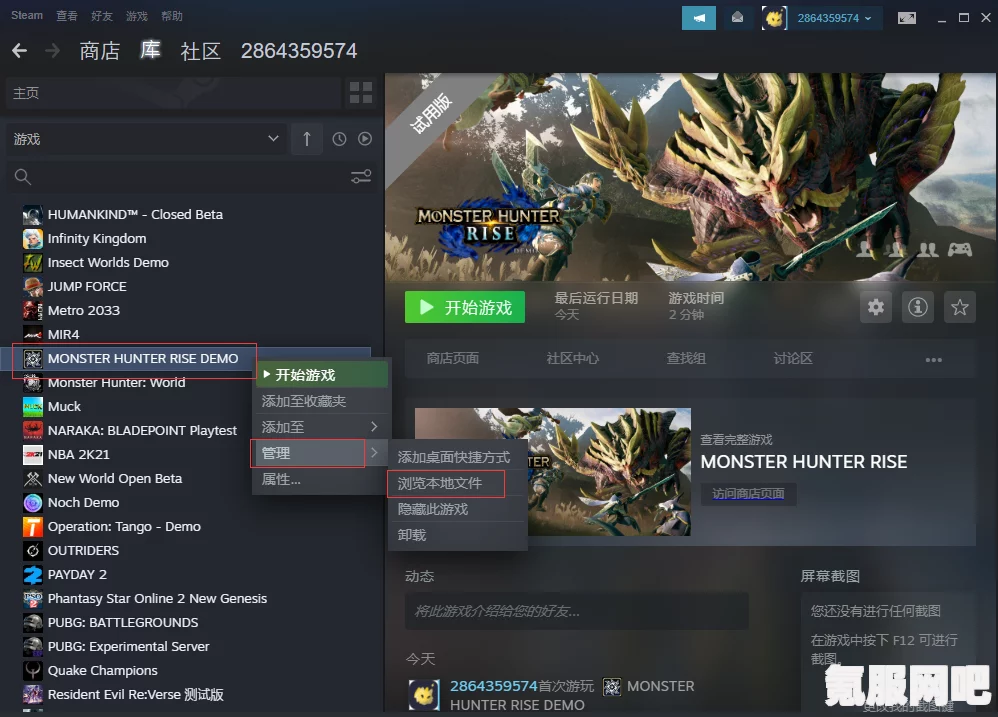Viewport: 998px width, 717px height.
Task: Open the 帮助 menu
Action: [172, 16]
